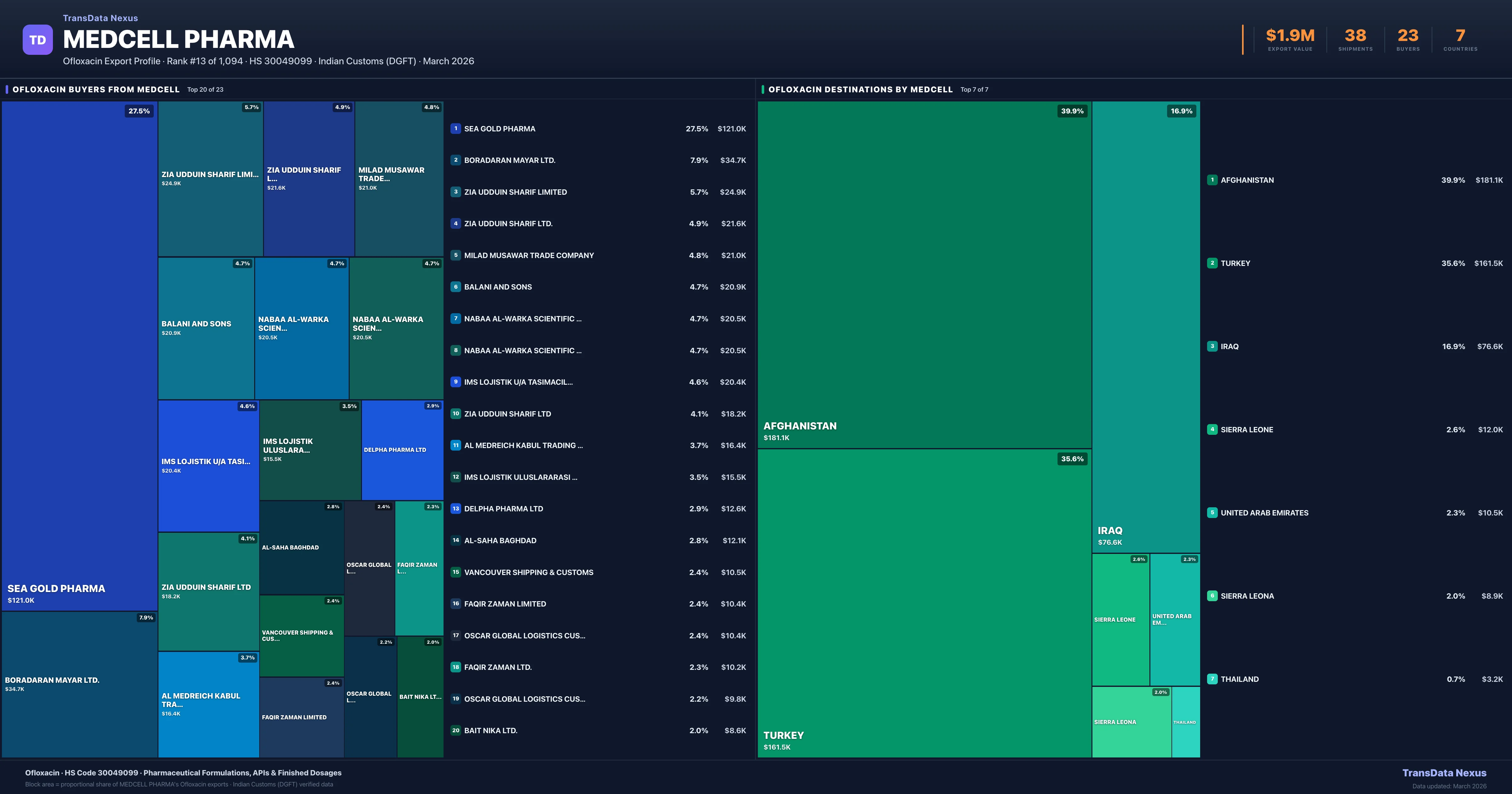
Task: Click the Delpha Pharma Ltd treemap tile
Action: pyautogui.click(x=402, y=450)
